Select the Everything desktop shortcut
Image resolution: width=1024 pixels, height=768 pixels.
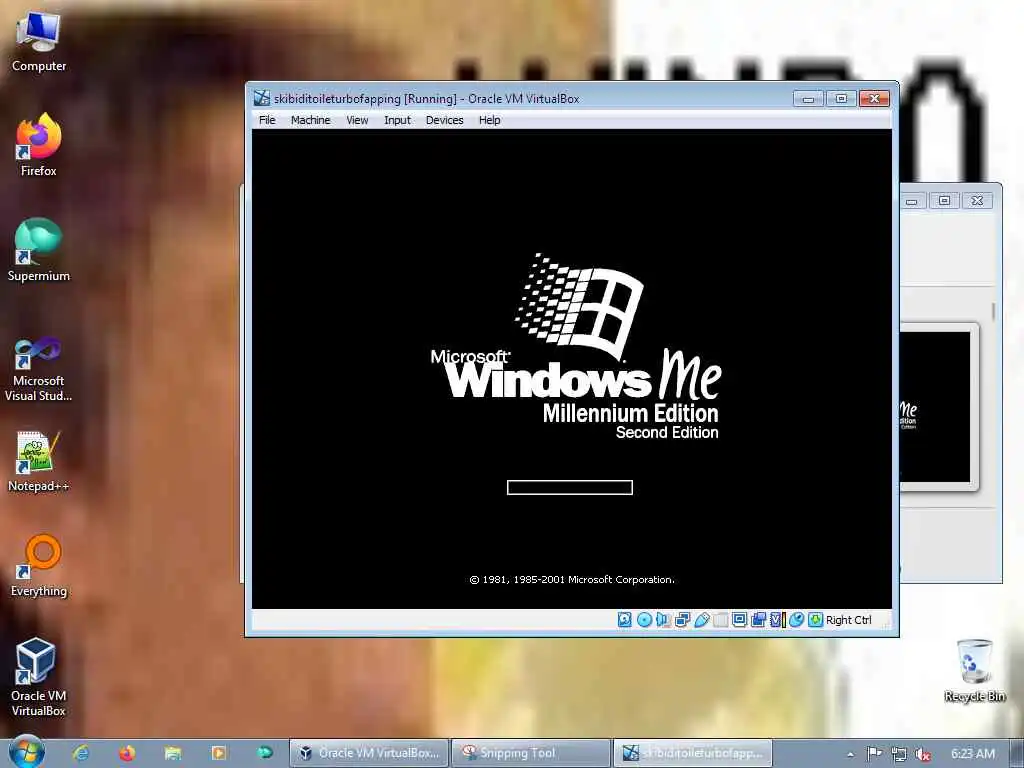[39, 566]
